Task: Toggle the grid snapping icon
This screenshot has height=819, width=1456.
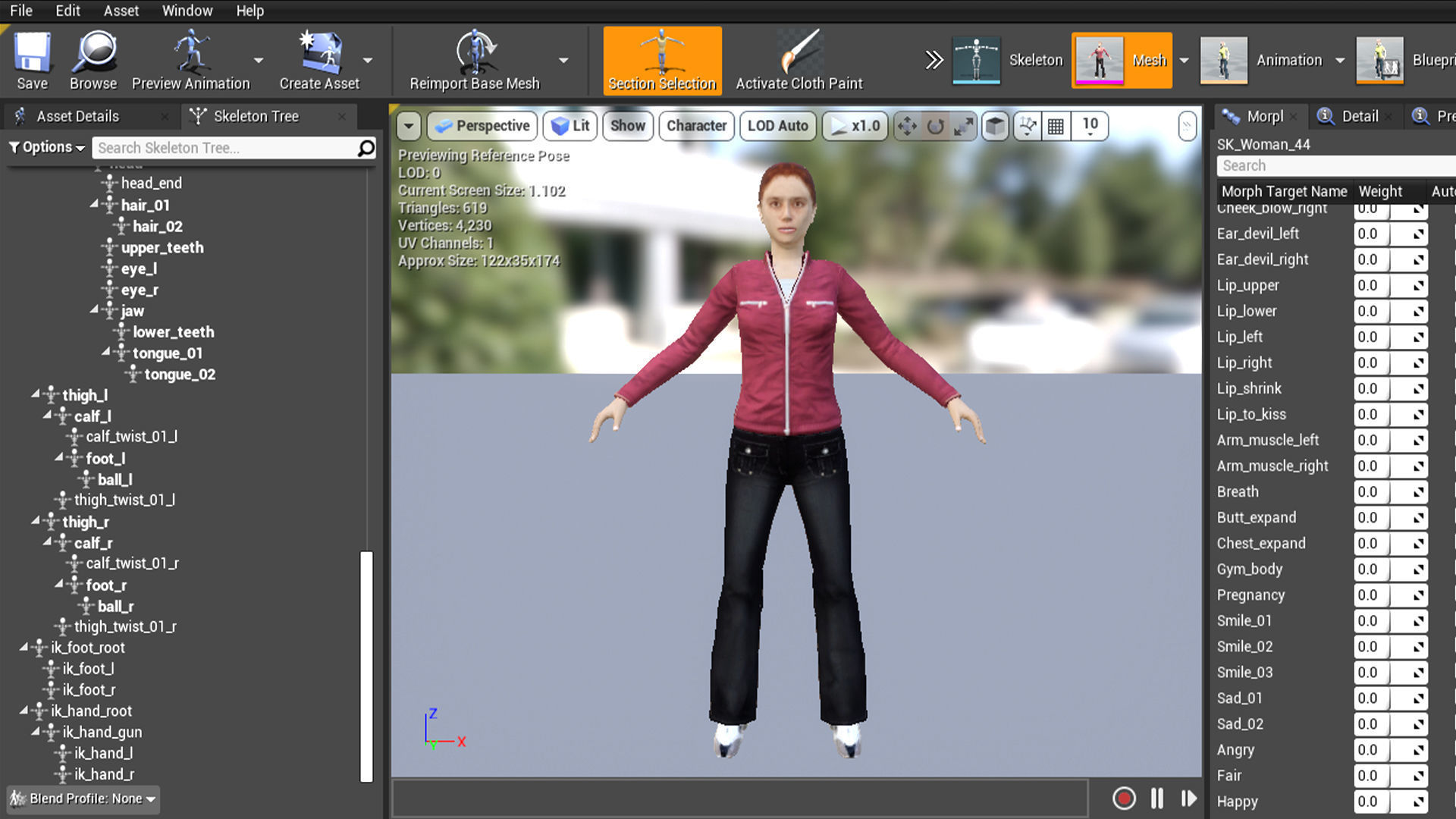Action: click(1056, 126)
